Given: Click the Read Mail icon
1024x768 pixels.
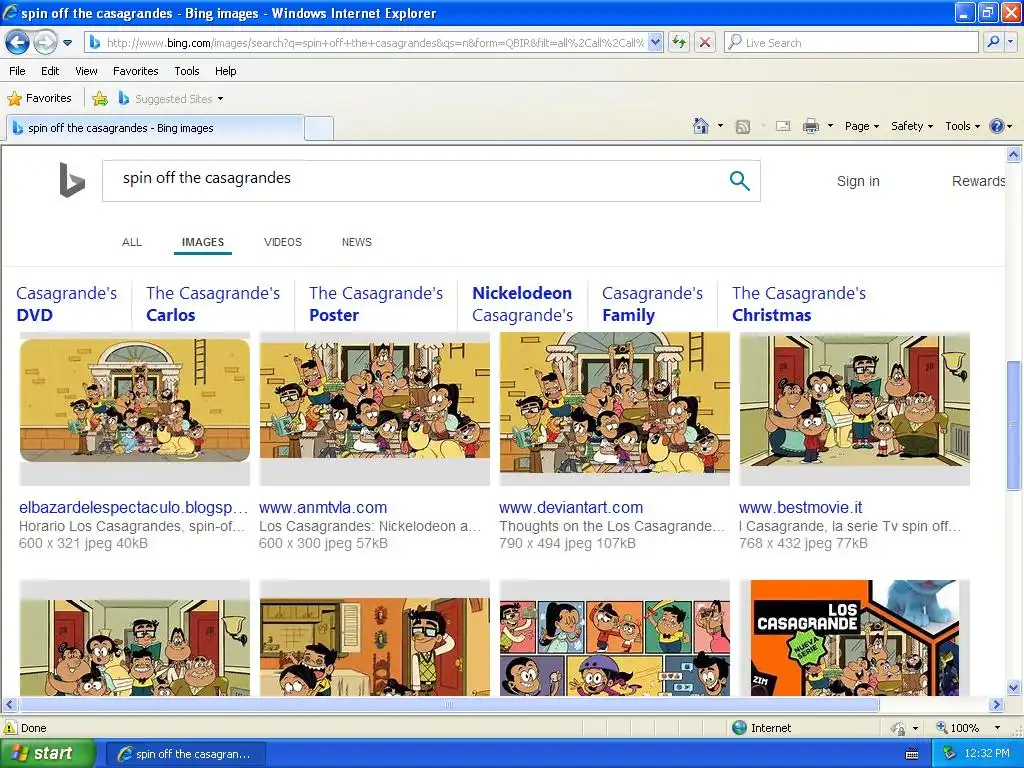Looking at the screenshot, I should tap(783, 126).
